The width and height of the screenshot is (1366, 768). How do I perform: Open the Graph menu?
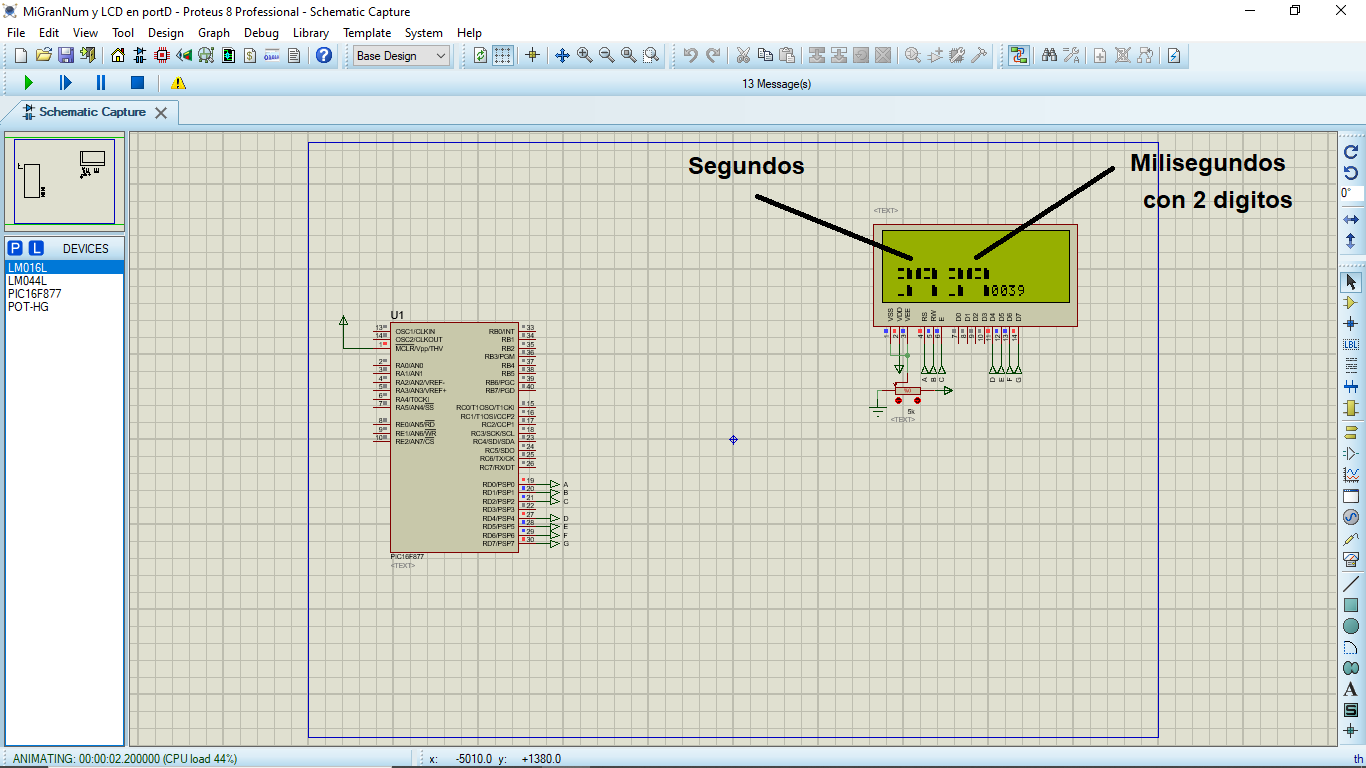(214, 33)
